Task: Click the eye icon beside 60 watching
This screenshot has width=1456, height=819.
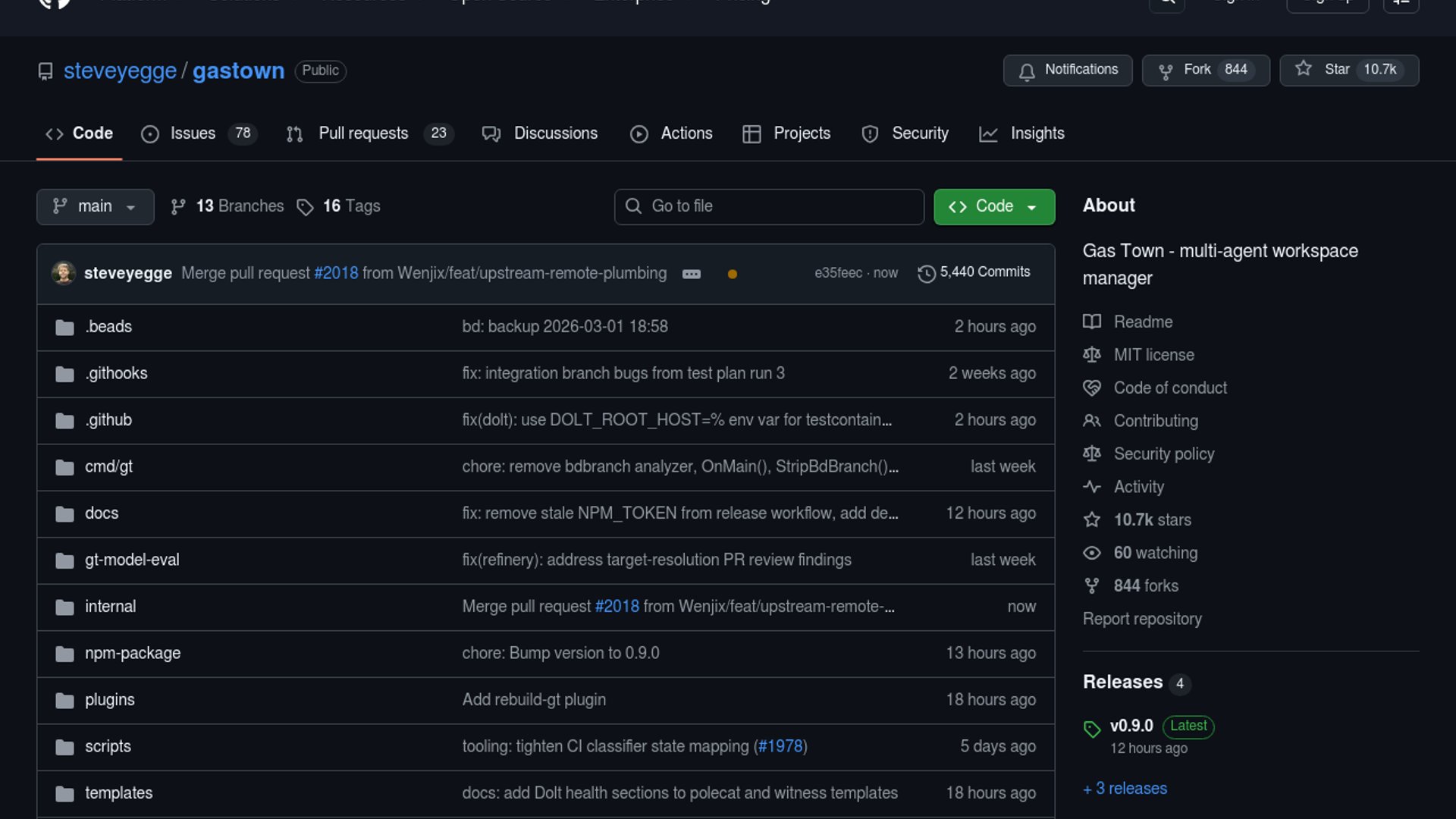Action: click(1091, 553)
